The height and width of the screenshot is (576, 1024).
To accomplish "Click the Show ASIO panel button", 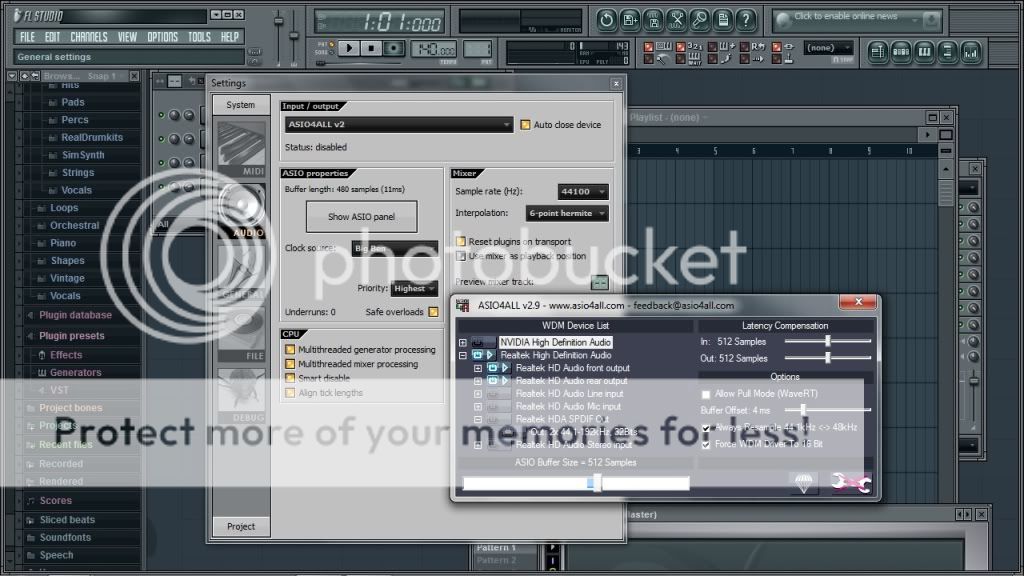I will click(x=361, y=217).
